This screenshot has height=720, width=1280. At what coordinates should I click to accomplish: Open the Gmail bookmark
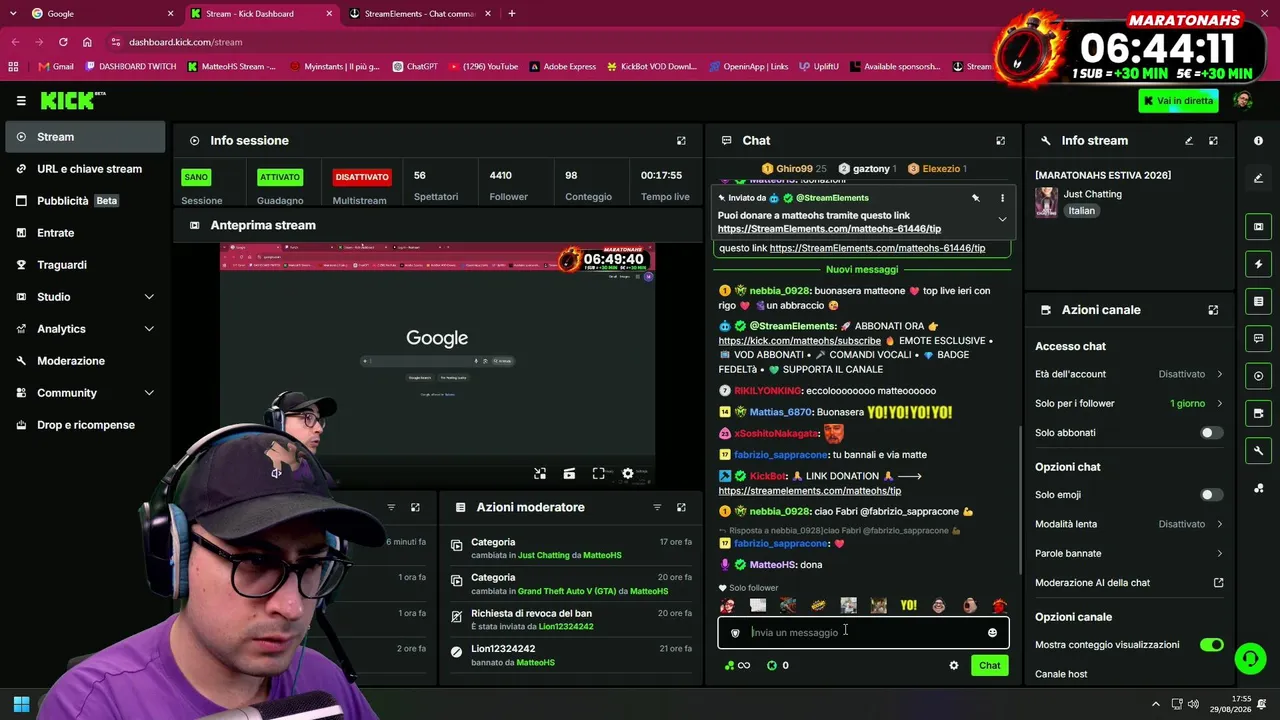tap(56, 67)
